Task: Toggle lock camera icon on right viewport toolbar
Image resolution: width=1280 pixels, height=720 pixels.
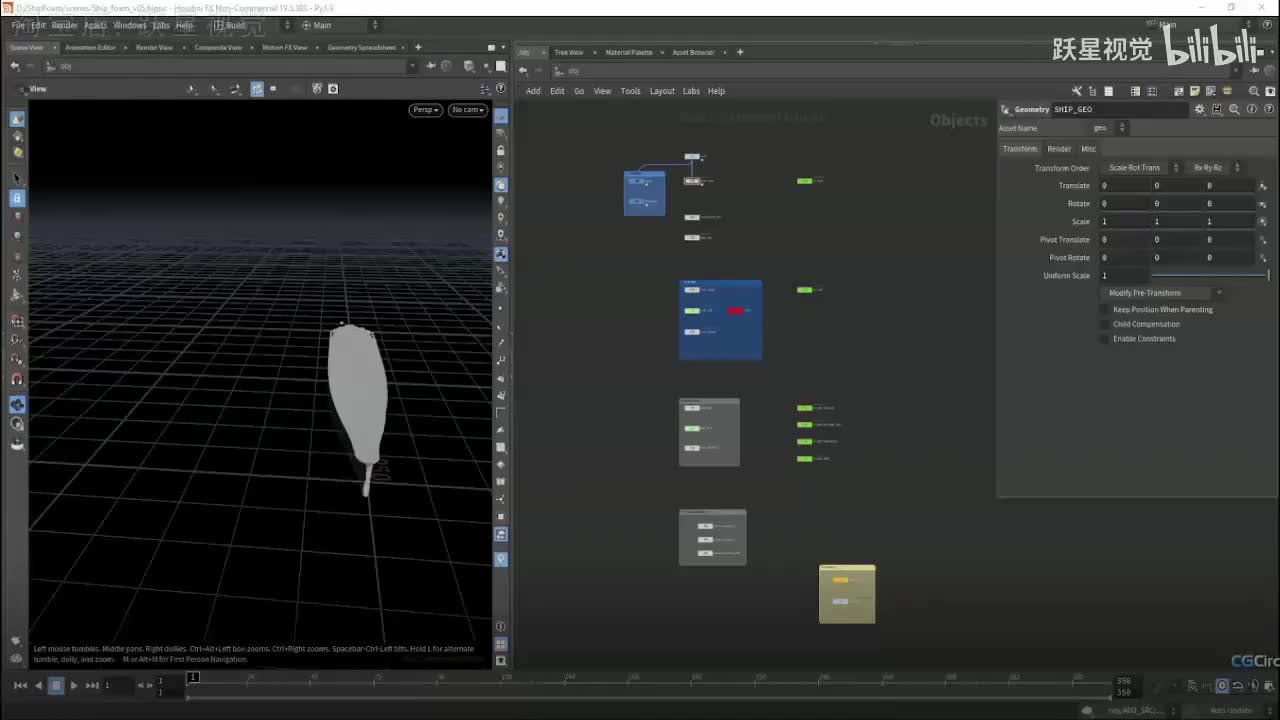Action: pos(501,150)
